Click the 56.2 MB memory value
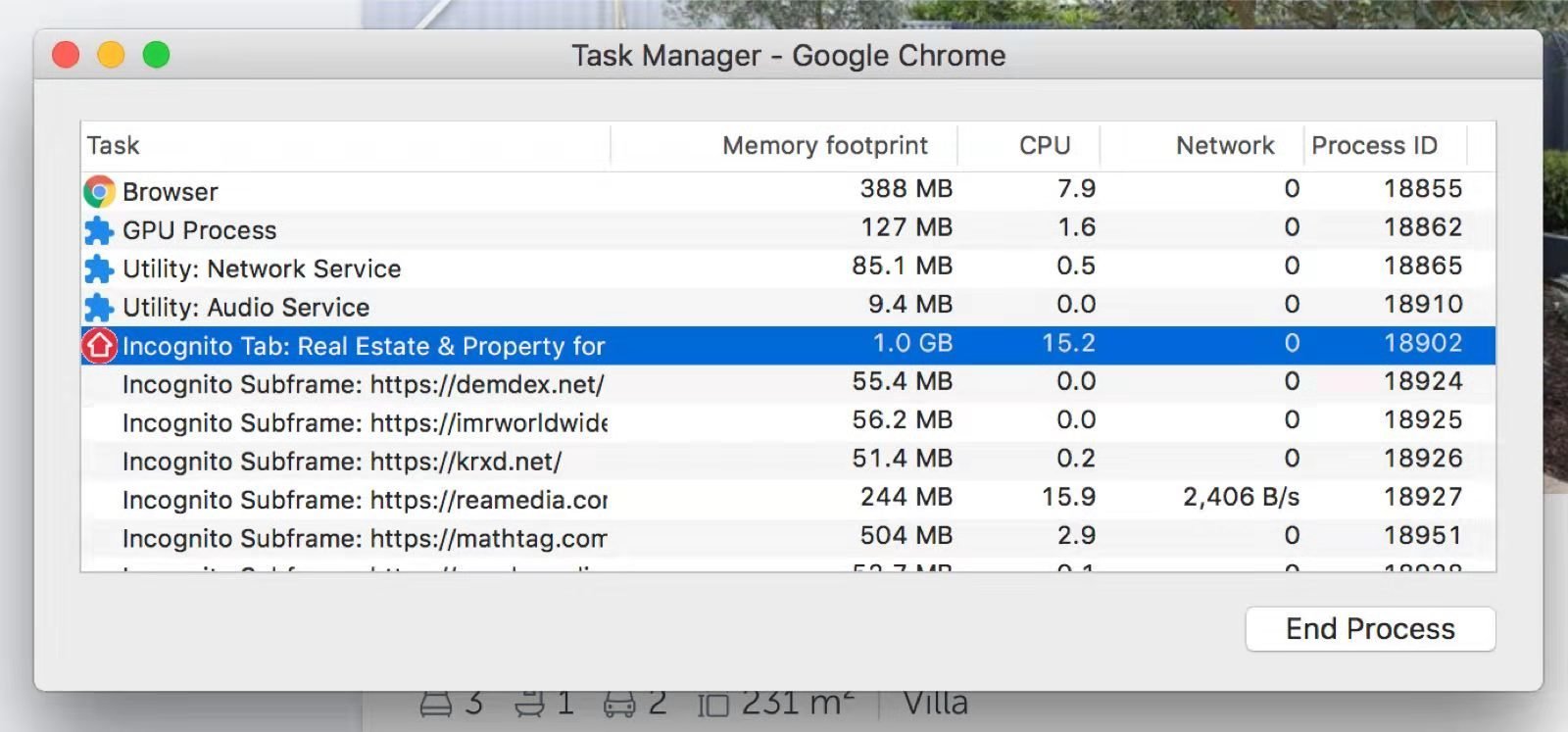 pos(902,419)
